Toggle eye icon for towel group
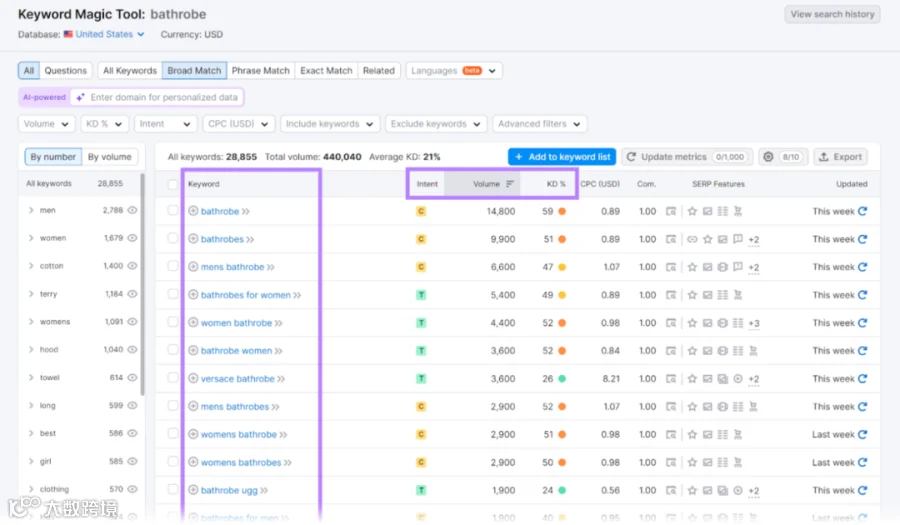The width and height of the screenshot is (900, 525). (132, 378)
